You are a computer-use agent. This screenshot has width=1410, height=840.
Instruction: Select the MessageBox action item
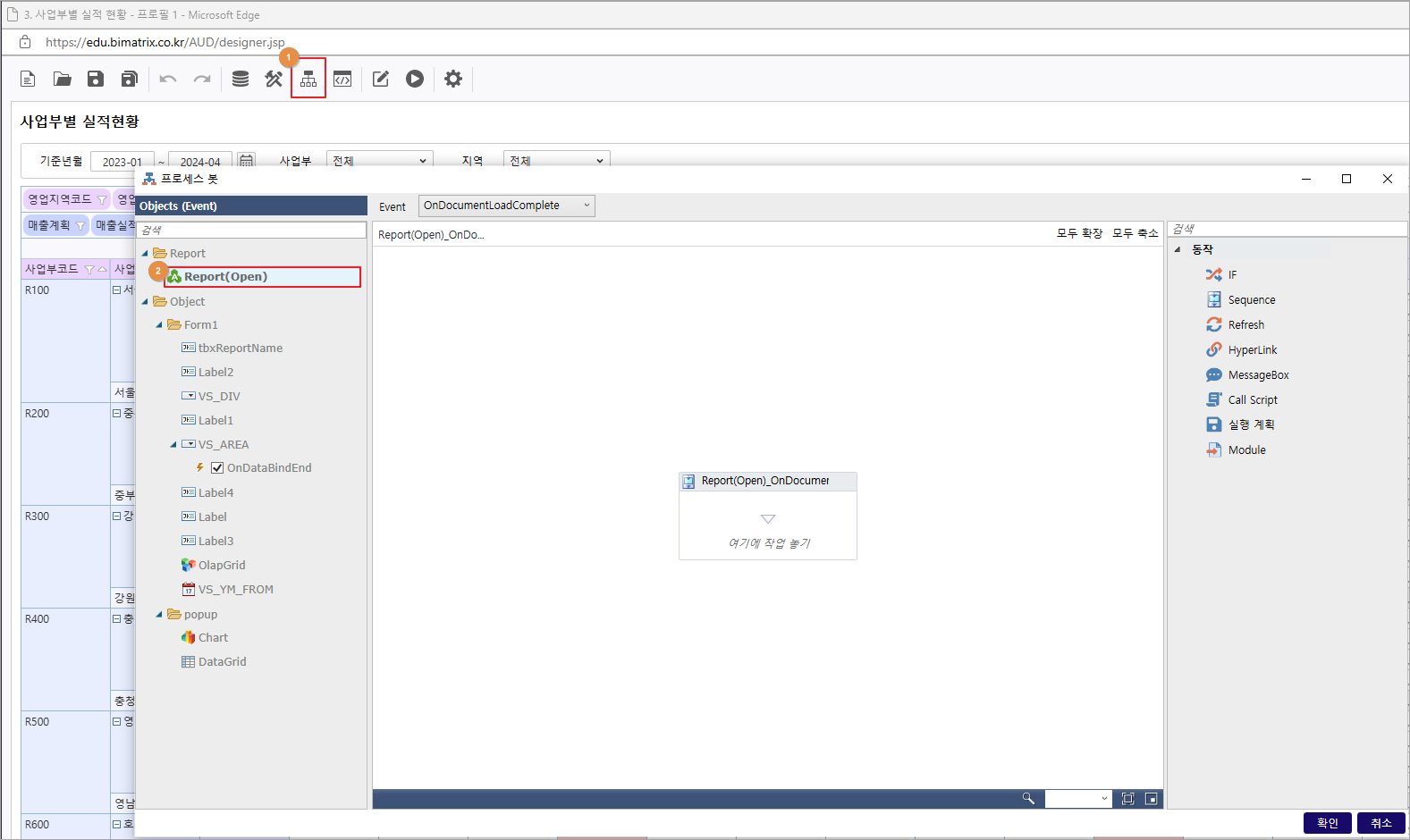1248,375
